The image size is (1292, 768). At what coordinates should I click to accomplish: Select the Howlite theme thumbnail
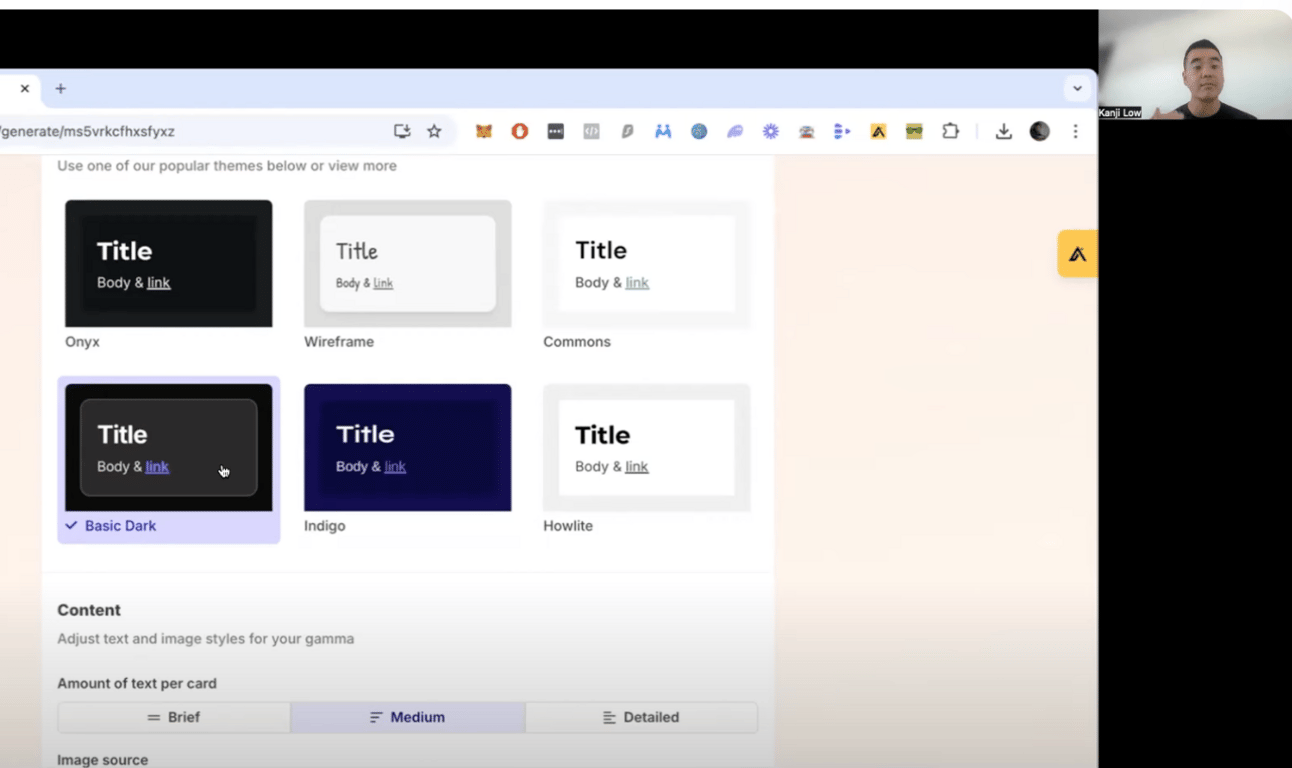647,447
